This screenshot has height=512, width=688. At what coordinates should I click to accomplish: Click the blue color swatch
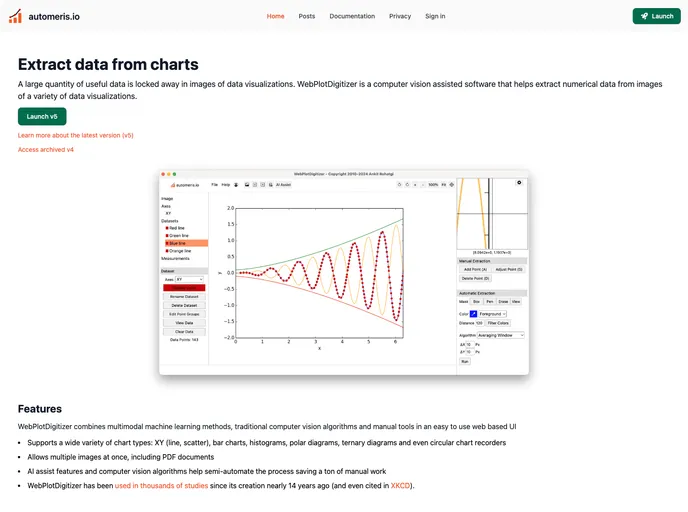click(473, 314)
